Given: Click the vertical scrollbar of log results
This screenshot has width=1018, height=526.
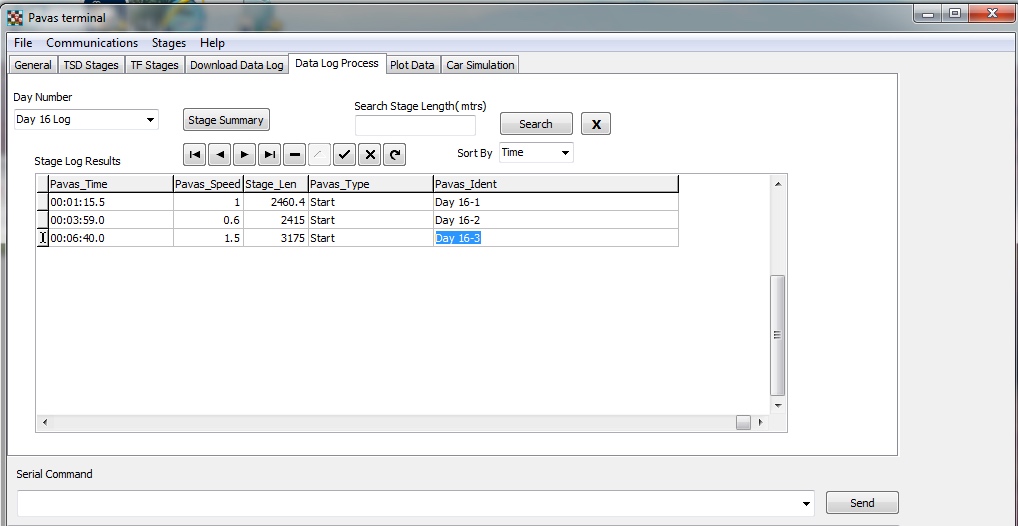Looking at the screenshot, I should [x=778, y=335].
